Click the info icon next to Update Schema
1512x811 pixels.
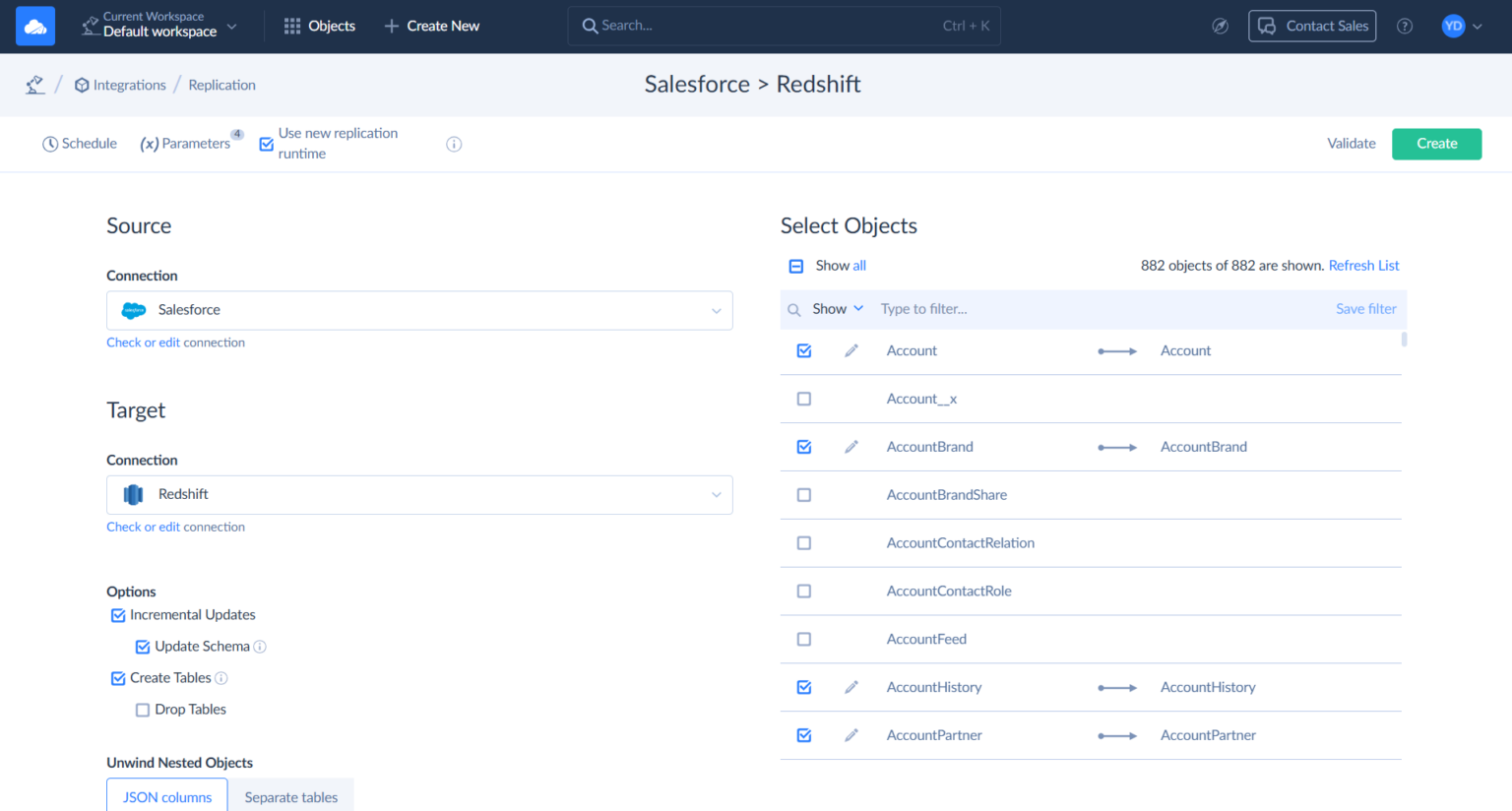point(260,647)
